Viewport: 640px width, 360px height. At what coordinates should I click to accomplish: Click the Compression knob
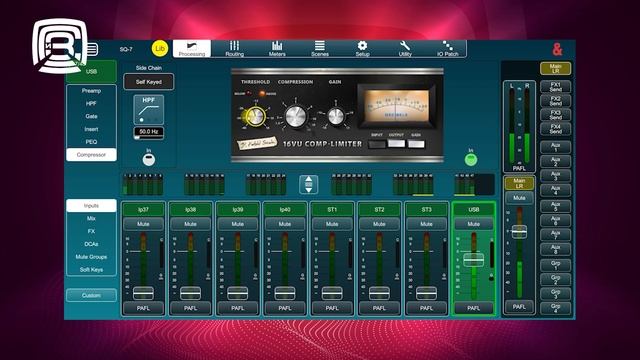(x=296, y=117)
